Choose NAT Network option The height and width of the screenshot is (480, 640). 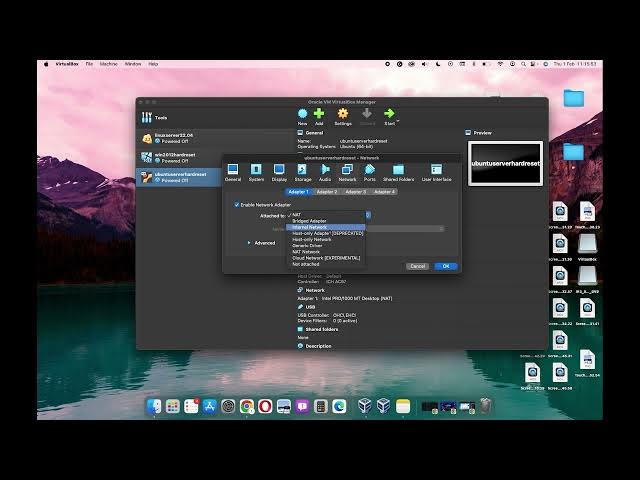(326, 252)
